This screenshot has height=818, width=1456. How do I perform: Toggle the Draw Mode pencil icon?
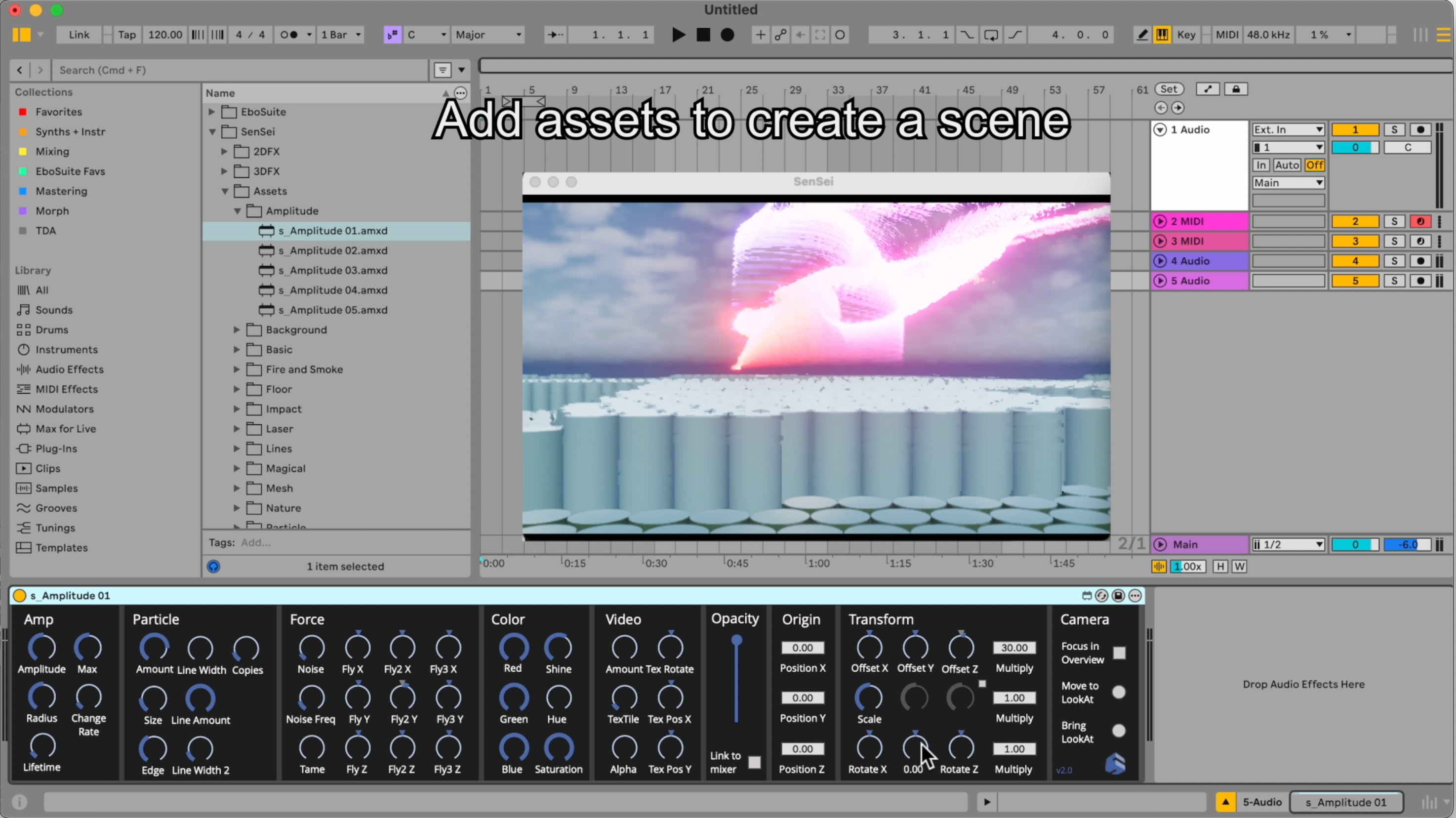pyautogui.click(x=1142, y=35)
